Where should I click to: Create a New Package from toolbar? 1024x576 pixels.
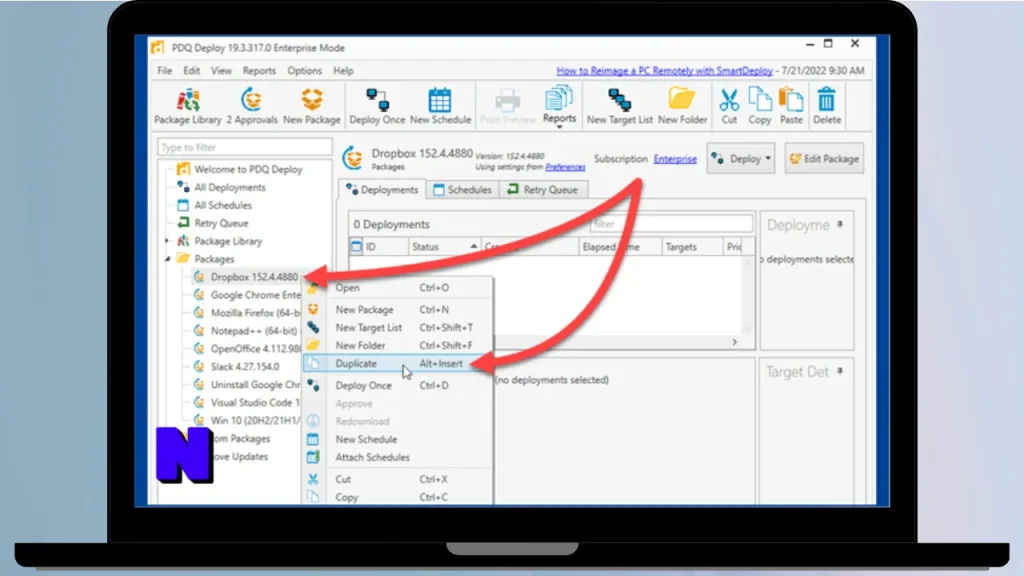pos(312,106)
